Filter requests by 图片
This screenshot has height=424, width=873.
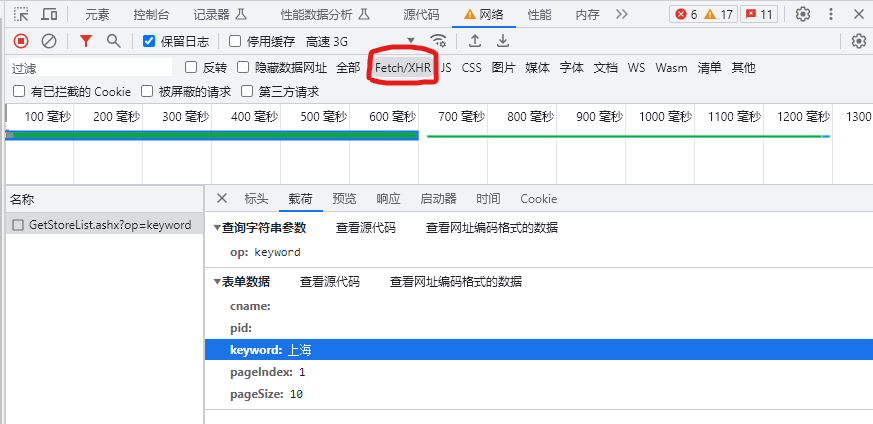(x=503, y=68)
